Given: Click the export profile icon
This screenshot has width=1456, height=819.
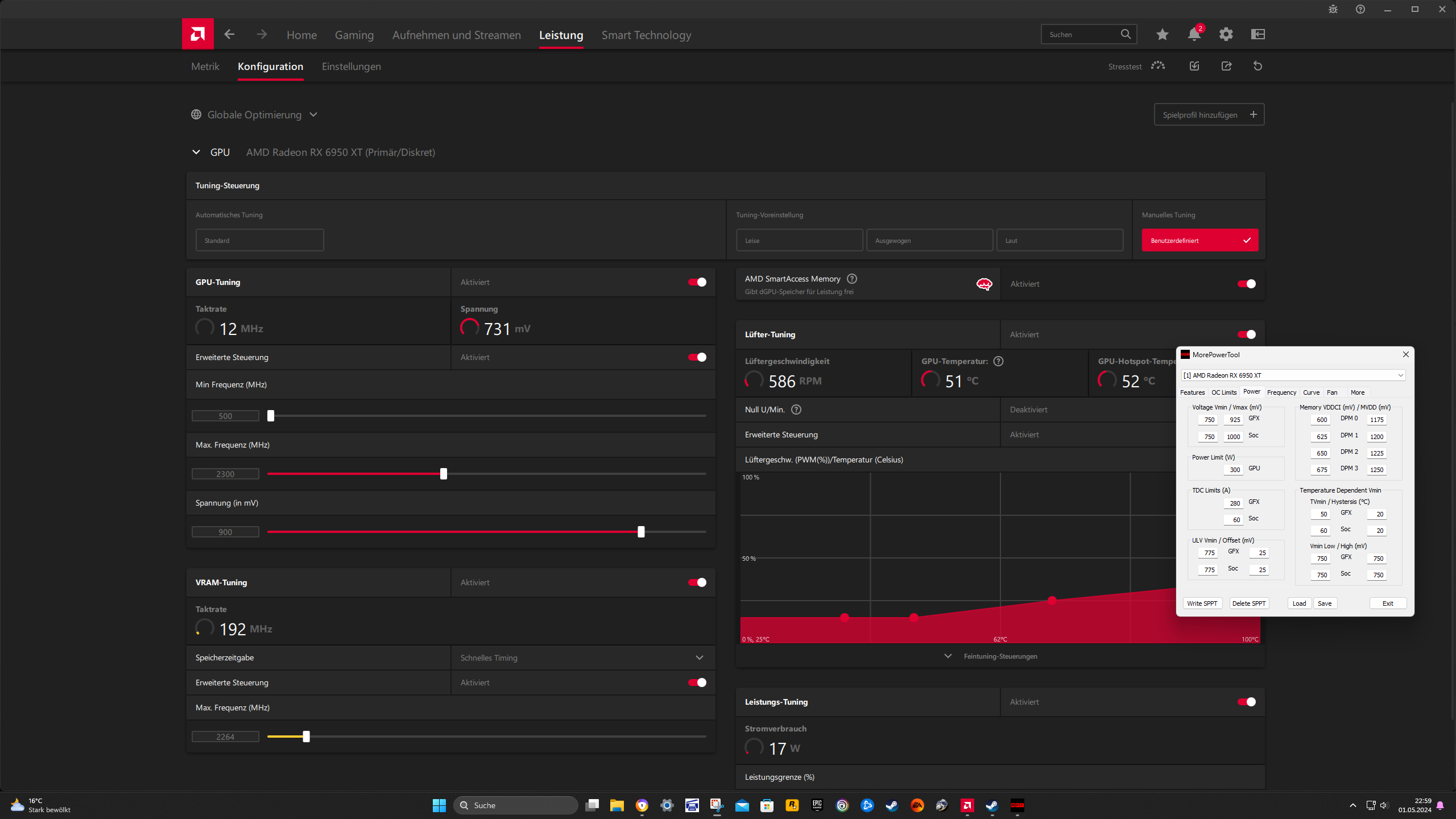Looking at the screenshot, I should [1226, 66].
